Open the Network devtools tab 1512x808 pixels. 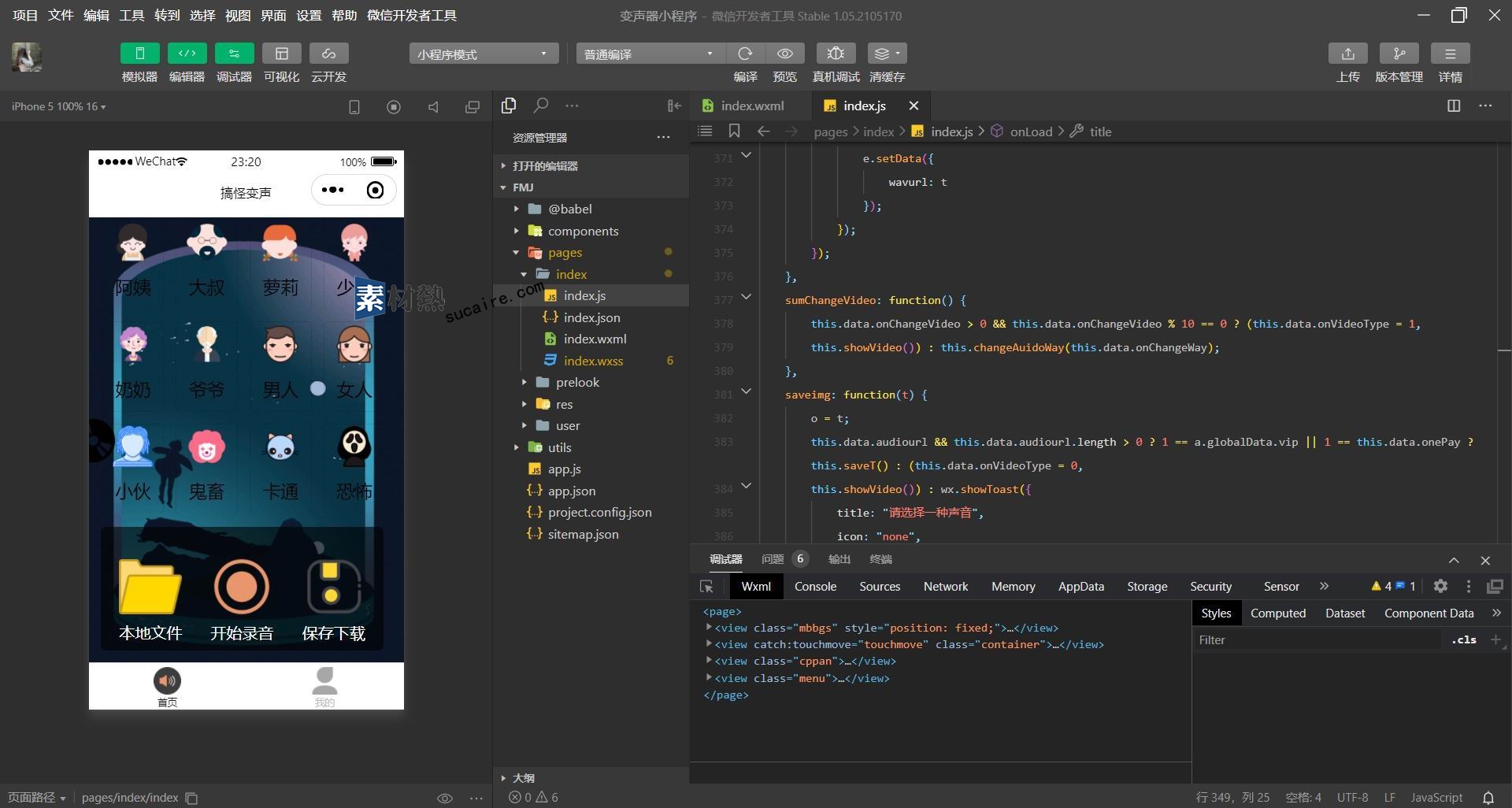[x=945, y=586]
